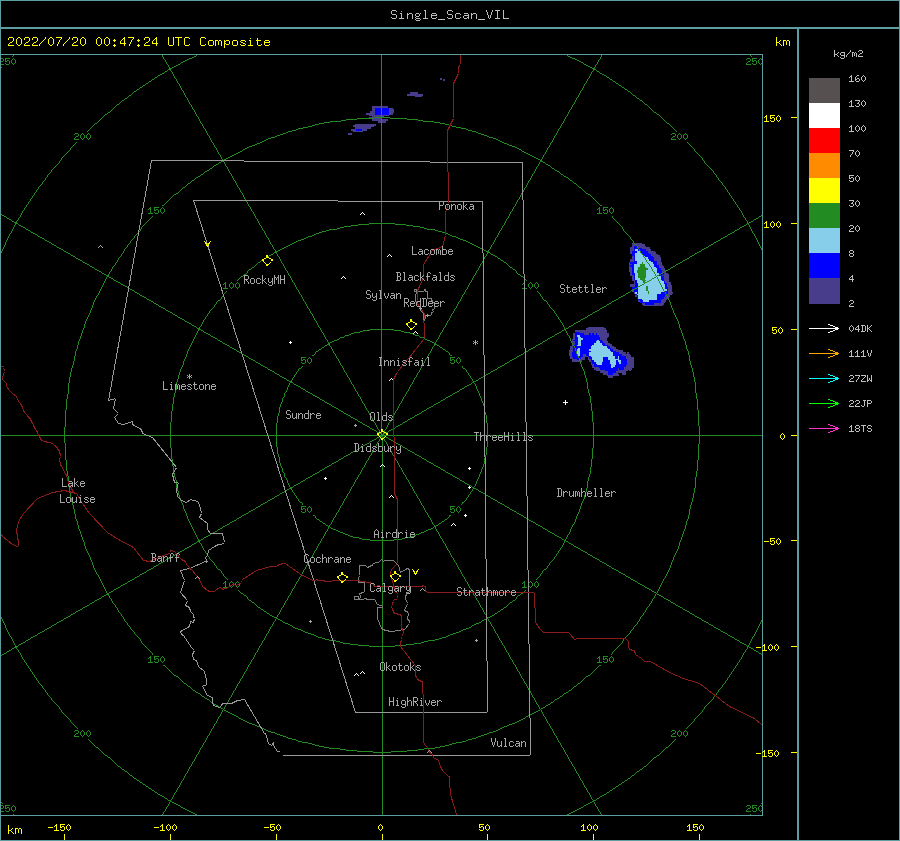Select the green 20–30 legend swatch
The image size is (900, 841).
click(x=824, y=216)
